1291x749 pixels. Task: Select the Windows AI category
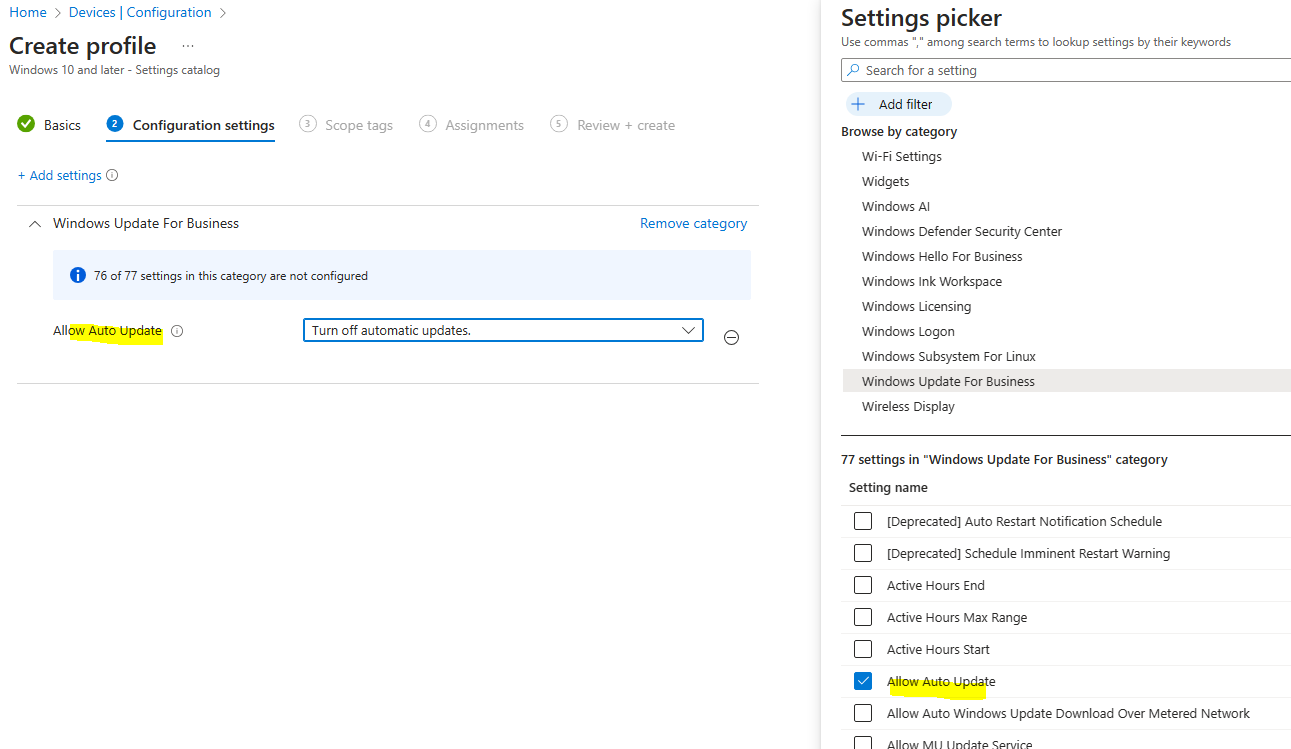coord(896,206)
